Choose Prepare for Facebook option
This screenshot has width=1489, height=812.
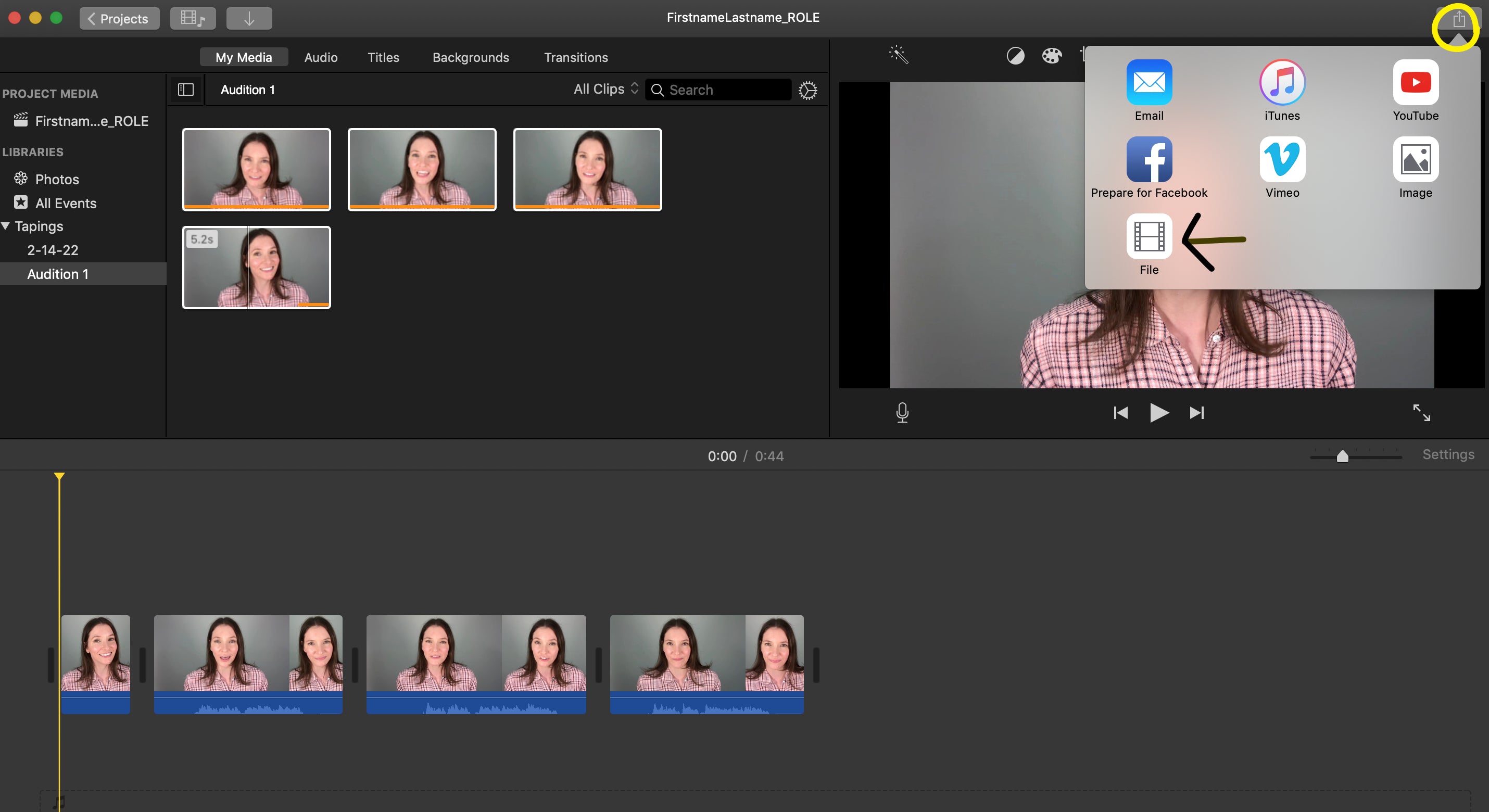click(x=1149, y=159)
